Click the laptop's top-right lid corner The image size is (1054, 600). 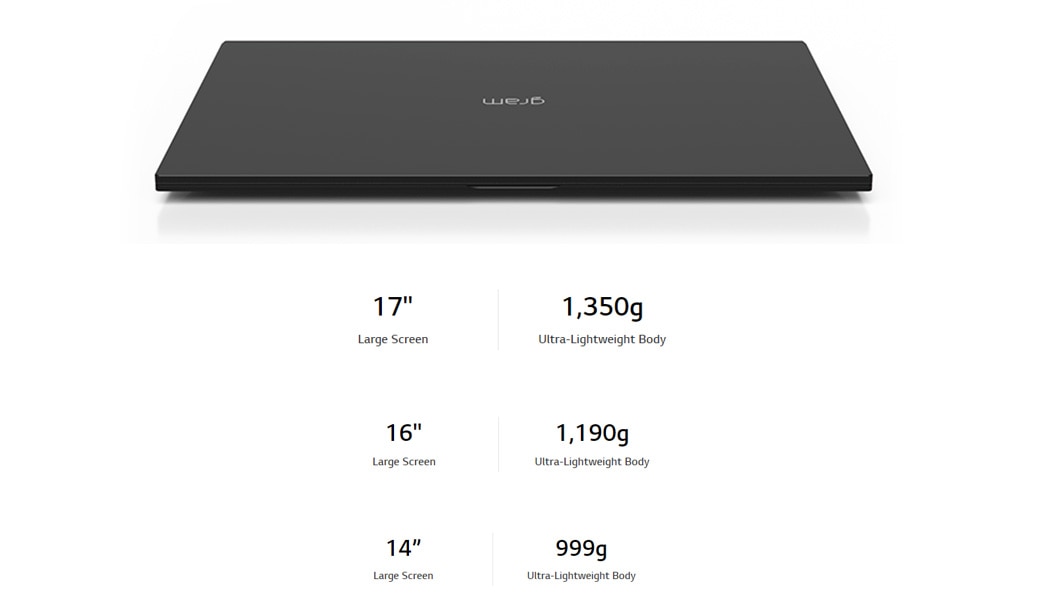tap(801, 44)
